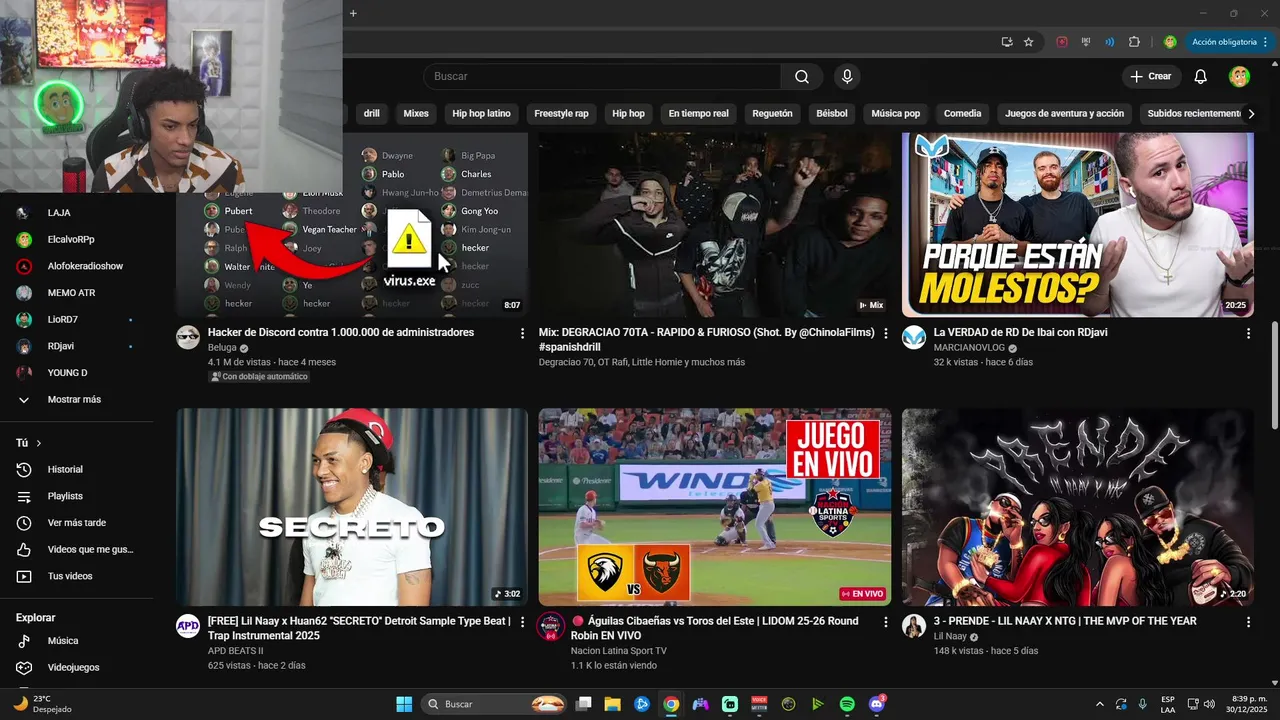Open options menu for Águilas Cibaeñas live stream

[x=885, y=622]
